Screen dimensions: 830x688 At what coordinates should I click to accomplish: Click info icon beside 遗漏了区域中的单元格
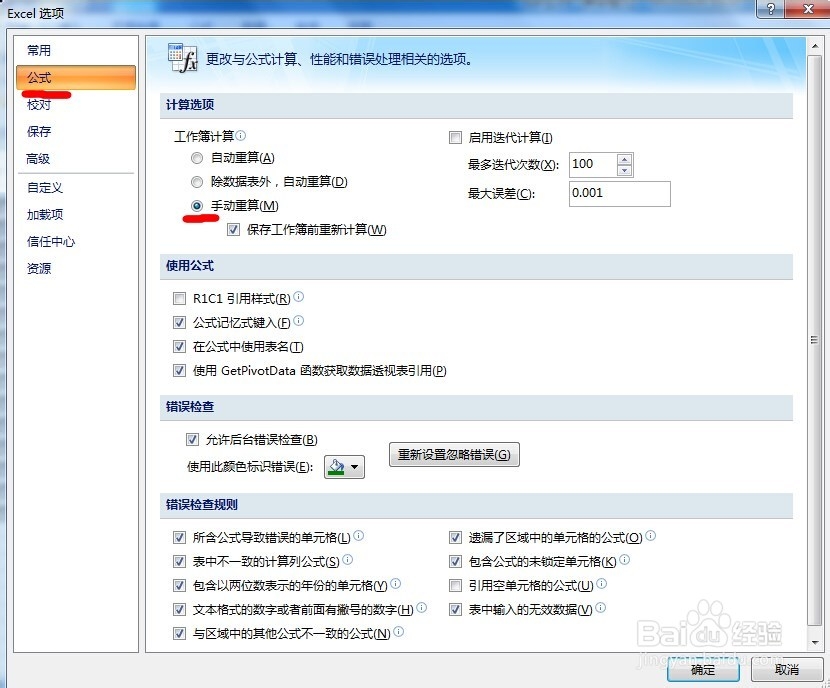(x=651, y=536)
